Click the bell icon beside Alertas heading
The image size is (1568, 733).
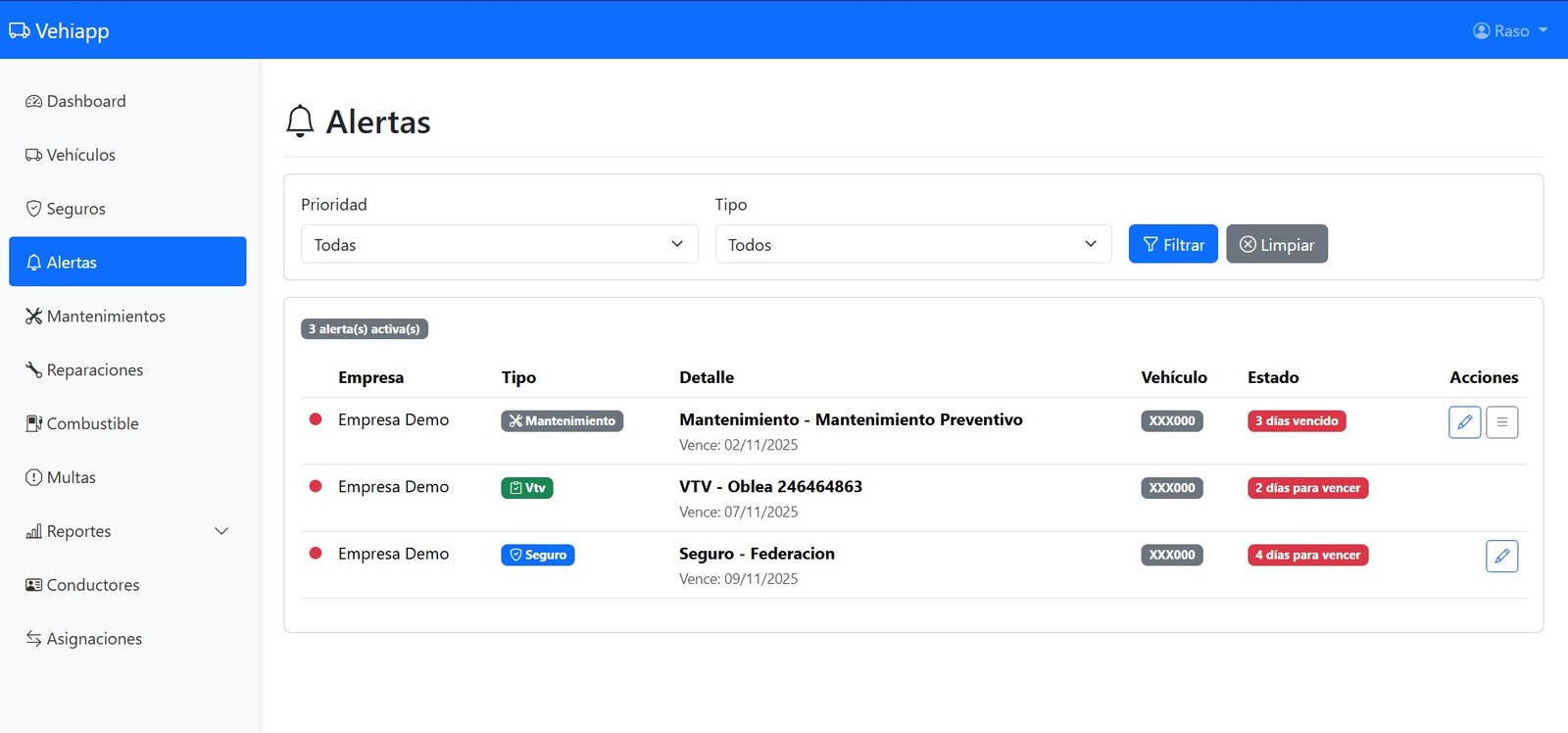[x=300, y=122]
